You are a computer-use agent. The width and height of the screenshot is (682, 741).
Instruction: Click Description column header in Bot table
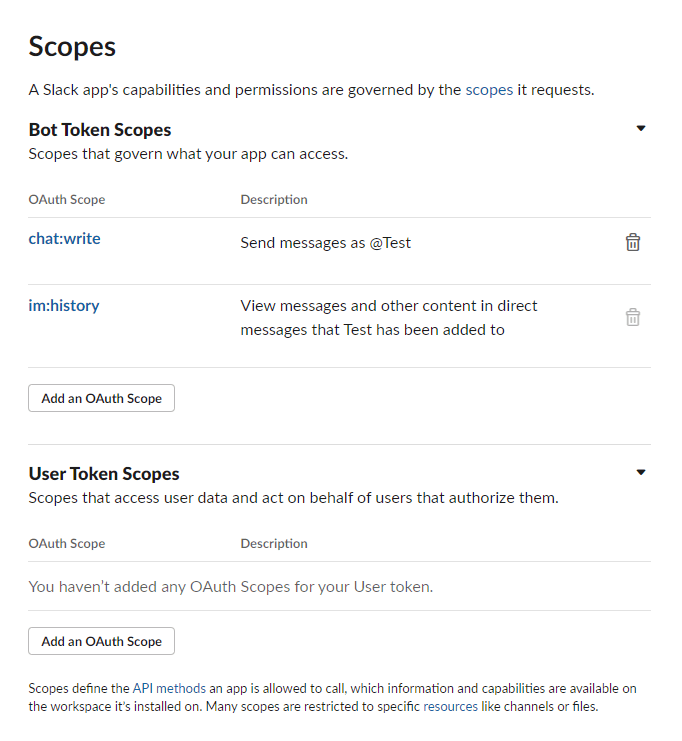tap(274, 199)
